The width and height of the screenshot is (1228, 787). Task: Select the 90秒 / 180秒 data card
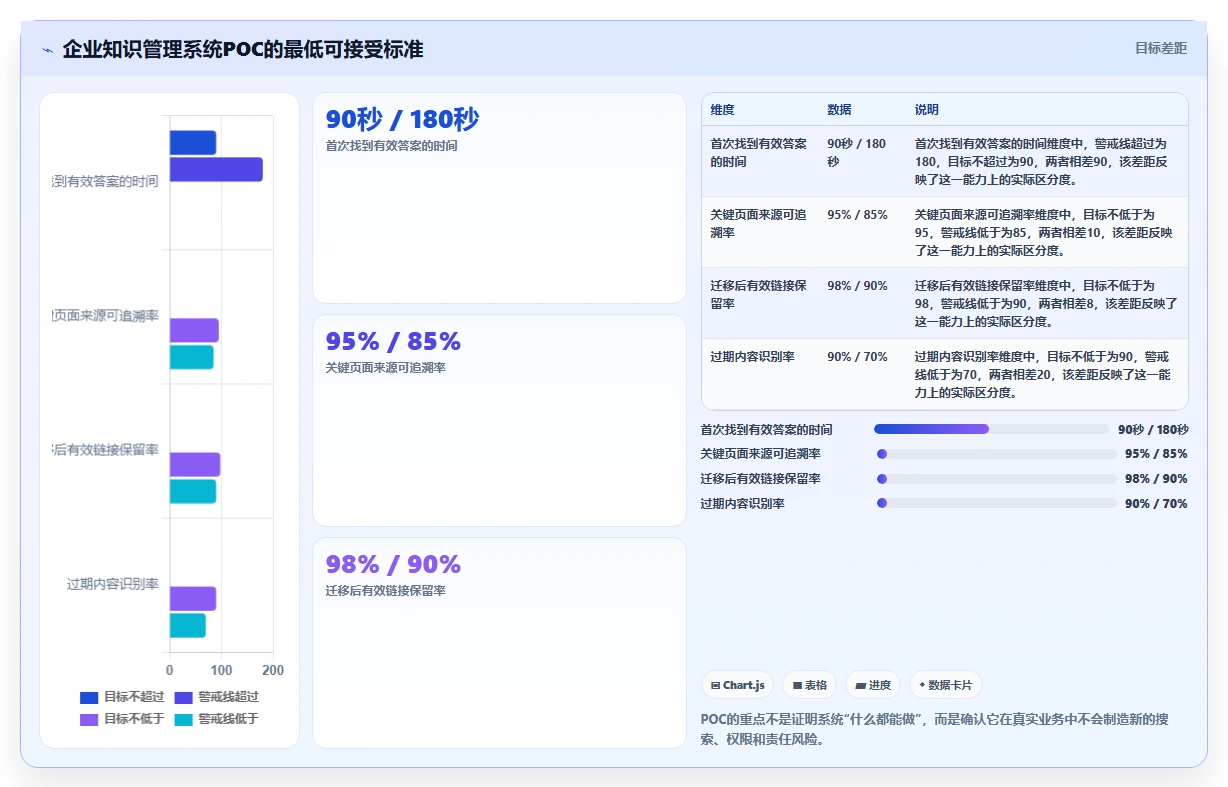[499, 198]
